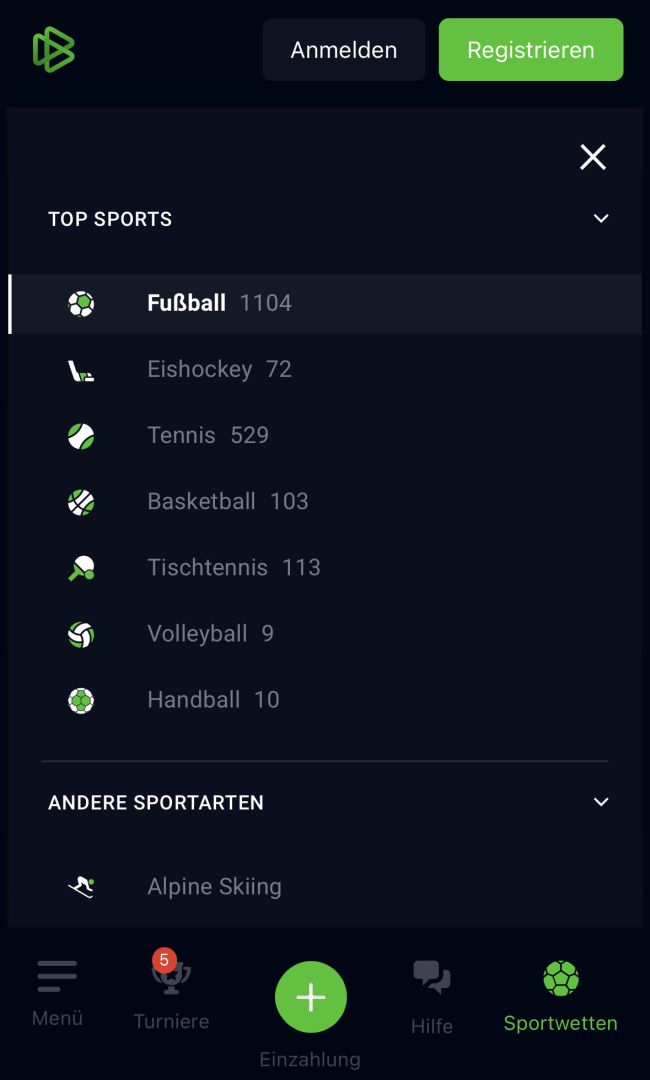
Task: Close the sports list panel
Action: pos(593,157)
